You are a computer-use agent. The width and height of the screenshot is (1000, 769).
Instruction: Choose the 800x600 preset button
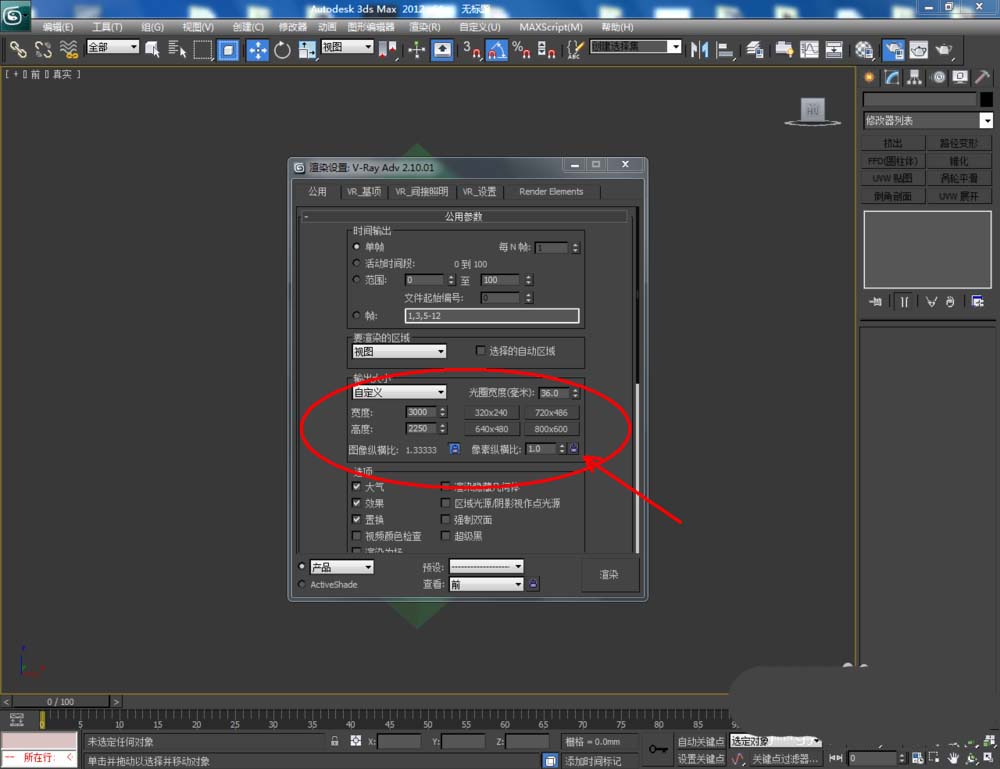coord(550,429)
